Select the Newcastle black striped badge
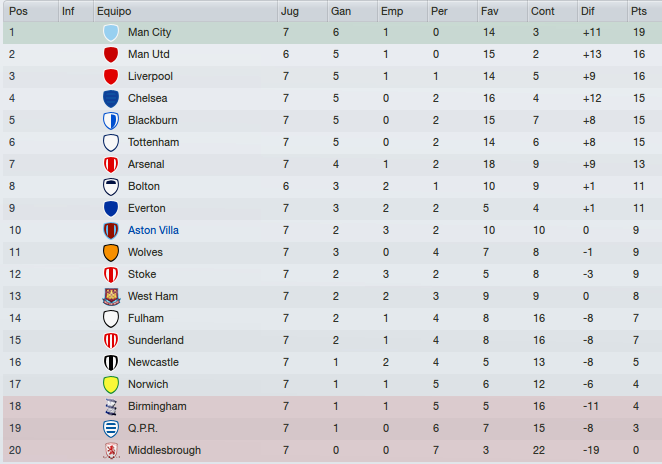 [111, 363]
